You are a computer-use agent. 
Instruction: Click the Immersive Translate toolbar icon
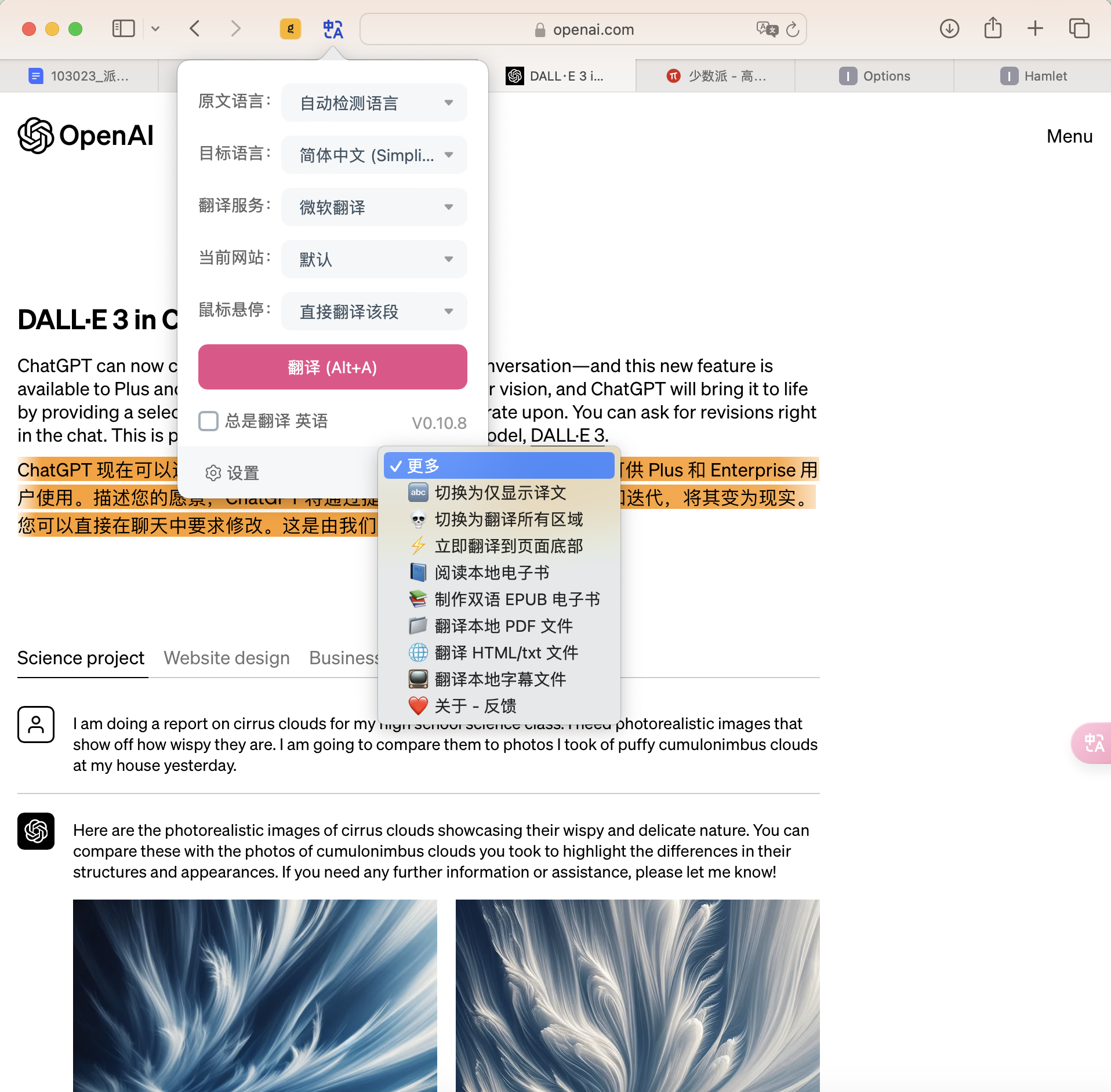pos(333,28)
